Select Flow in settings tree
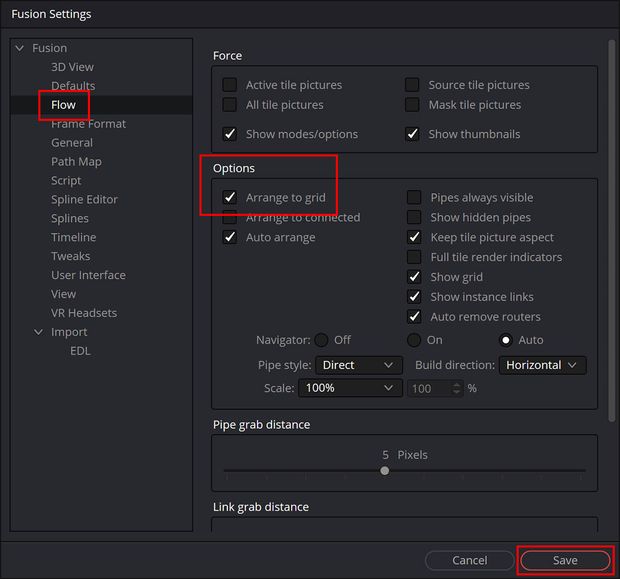The width and height of the screenshot is (620, 579). point(63,105)
